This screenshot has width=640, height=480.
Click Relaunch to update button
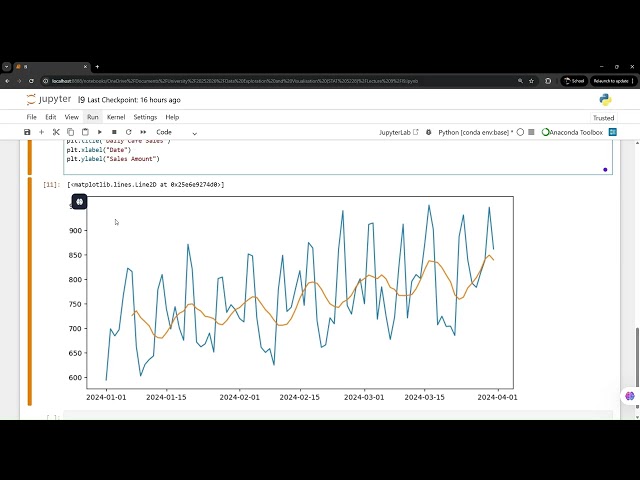coord(613,81)
